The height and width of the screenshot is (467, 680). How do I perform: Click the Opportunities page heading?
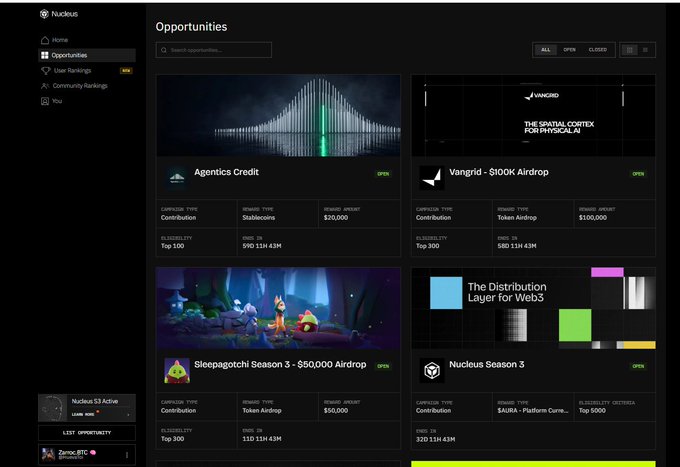click(191, 27)
